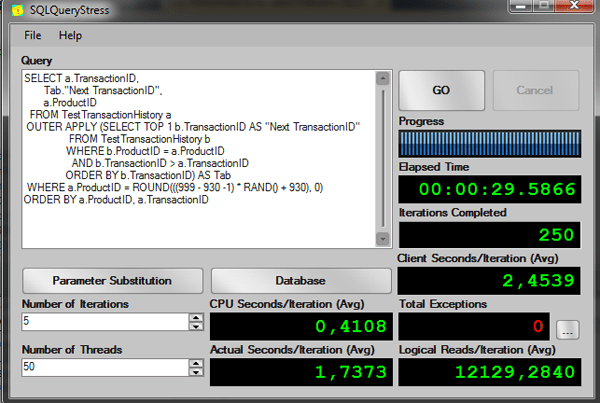Click inside the Query text box

[199, 159]
